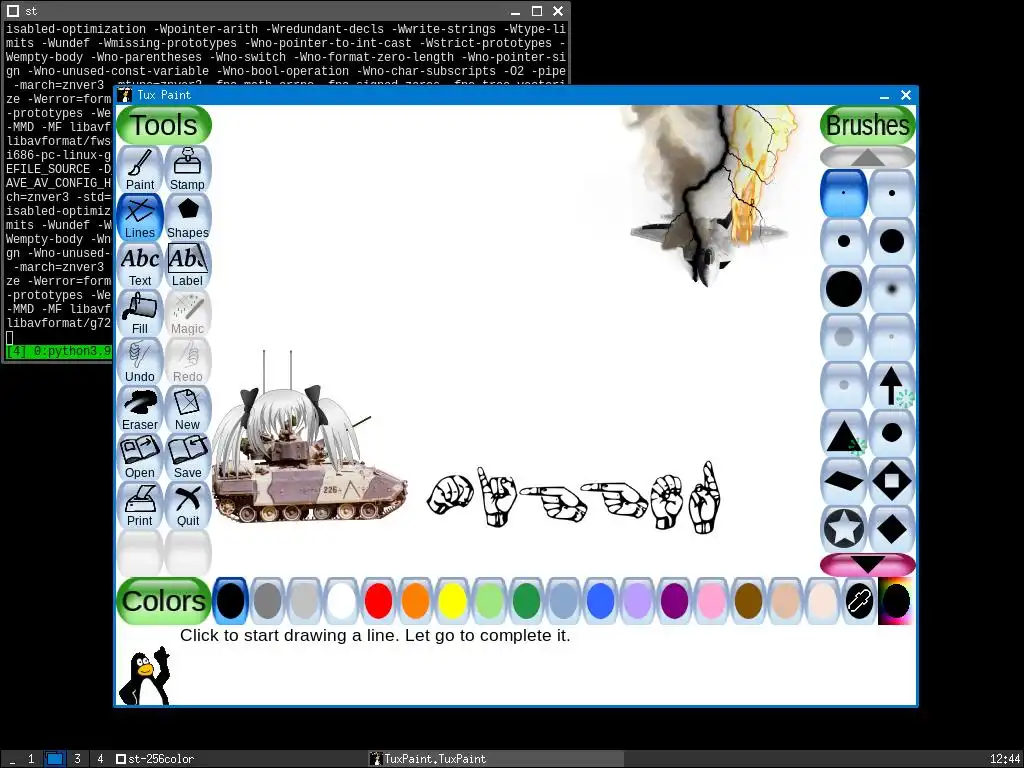Click the first fist hand sign on canvas
The width and height of the screenshot is (1024, 768).
[x=450, y=494]
